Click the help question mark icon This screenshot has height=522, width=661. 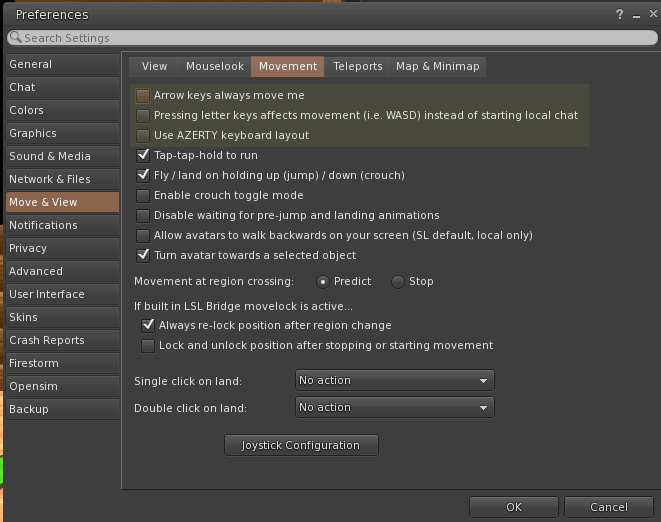(x=619, y=14)
